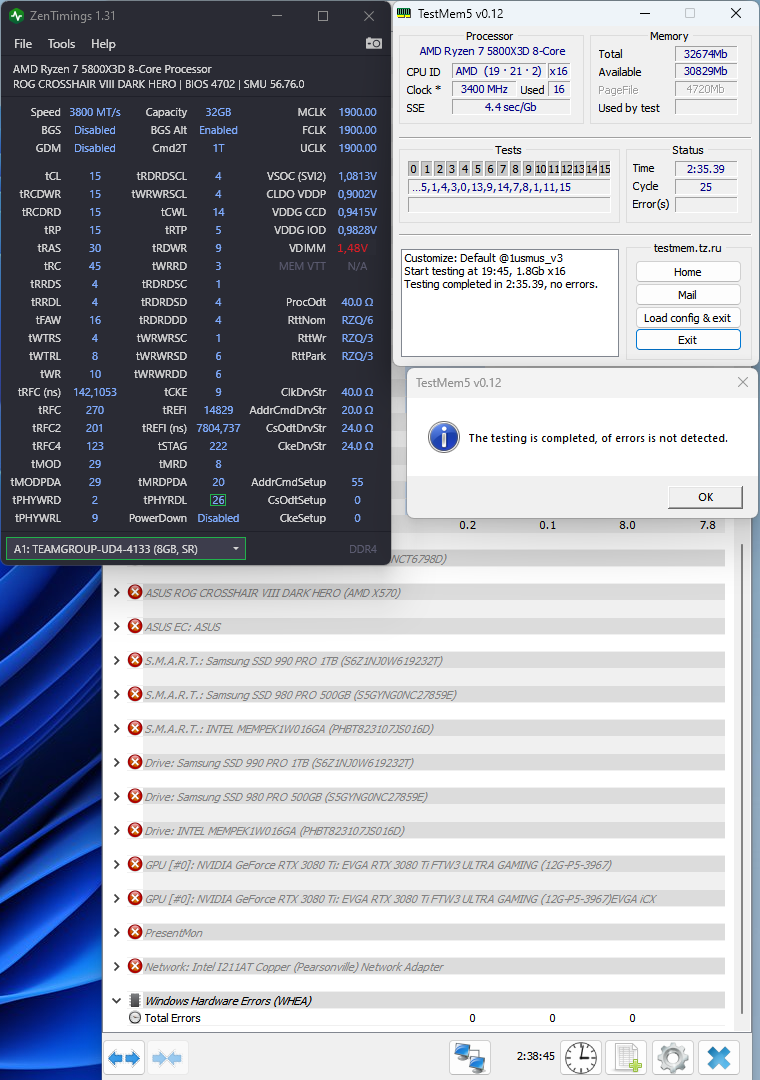Close the TestMem5 completion dialog
The image size is (760, 1080).
click(742, 382)
